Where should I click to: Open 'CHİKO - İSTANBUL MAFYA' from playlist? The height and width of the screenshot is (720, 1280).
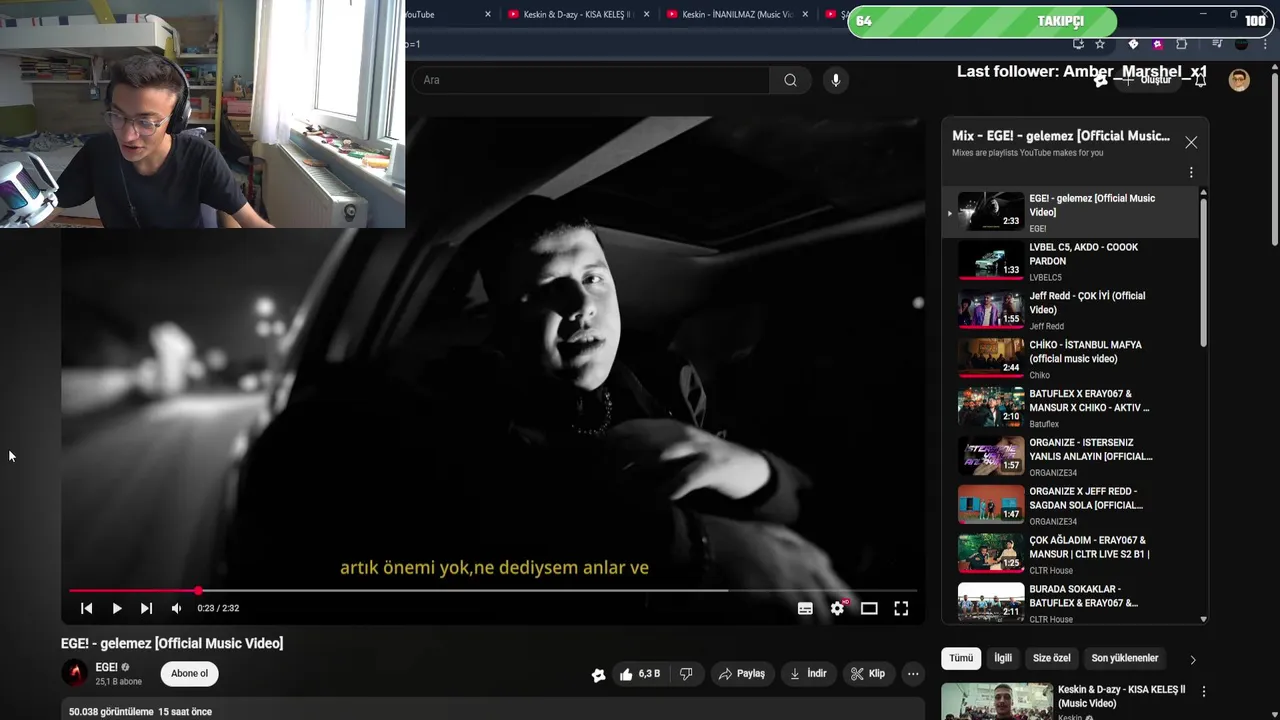click(1070, 359)
